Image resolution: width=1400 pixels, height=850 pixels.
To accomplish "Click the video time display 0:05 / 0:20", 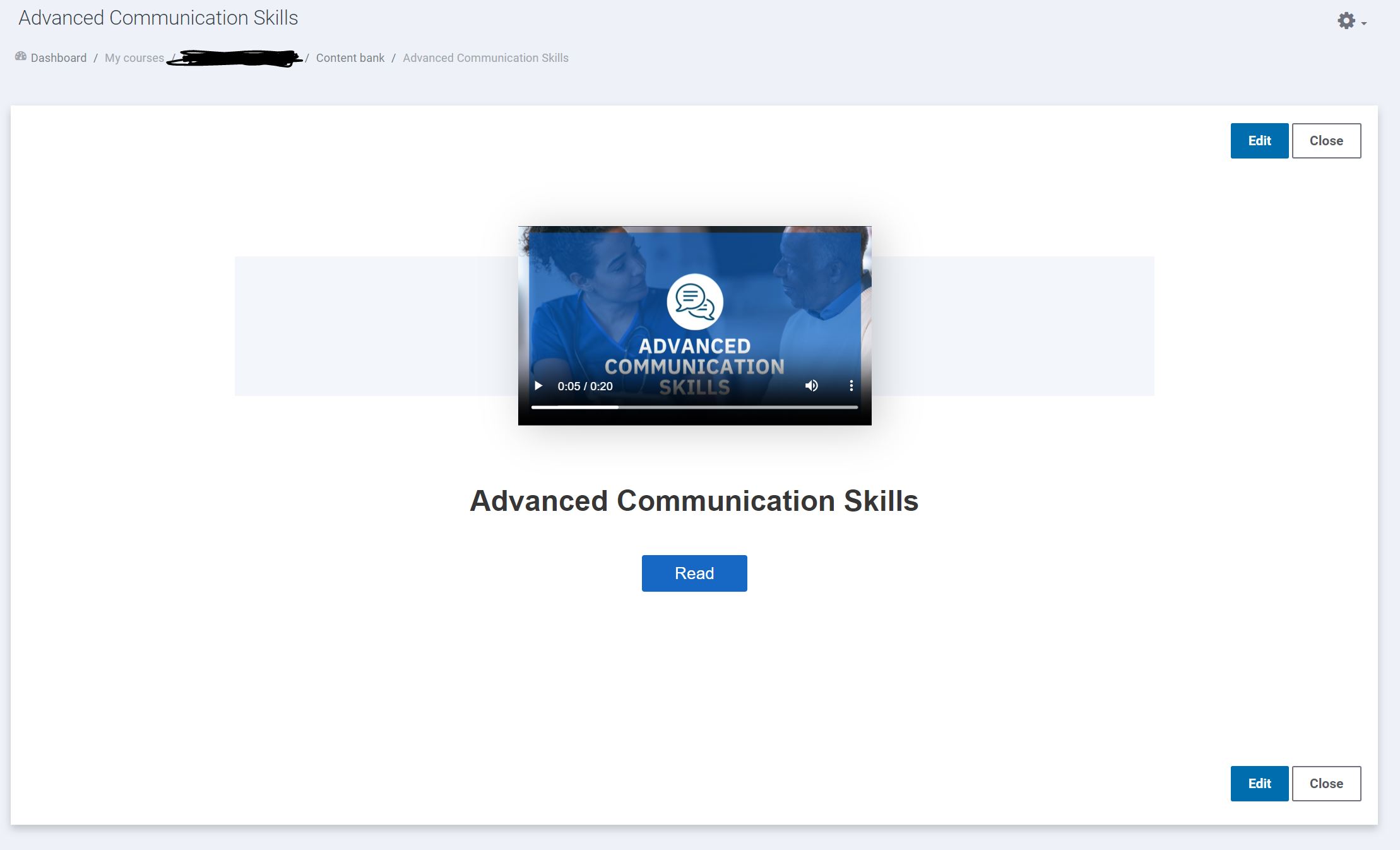I will coord(585,386).
